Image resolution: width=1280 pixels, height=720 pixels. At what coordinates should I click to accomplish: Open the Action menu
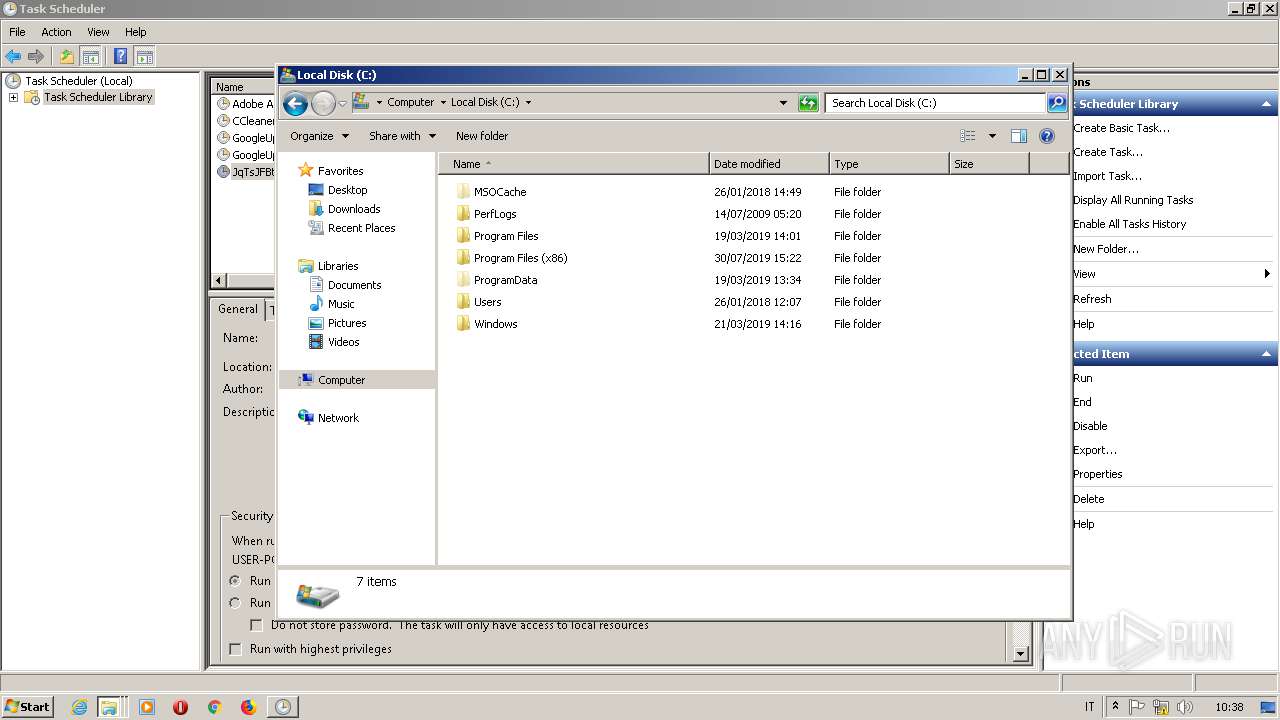tap(56, 32)
